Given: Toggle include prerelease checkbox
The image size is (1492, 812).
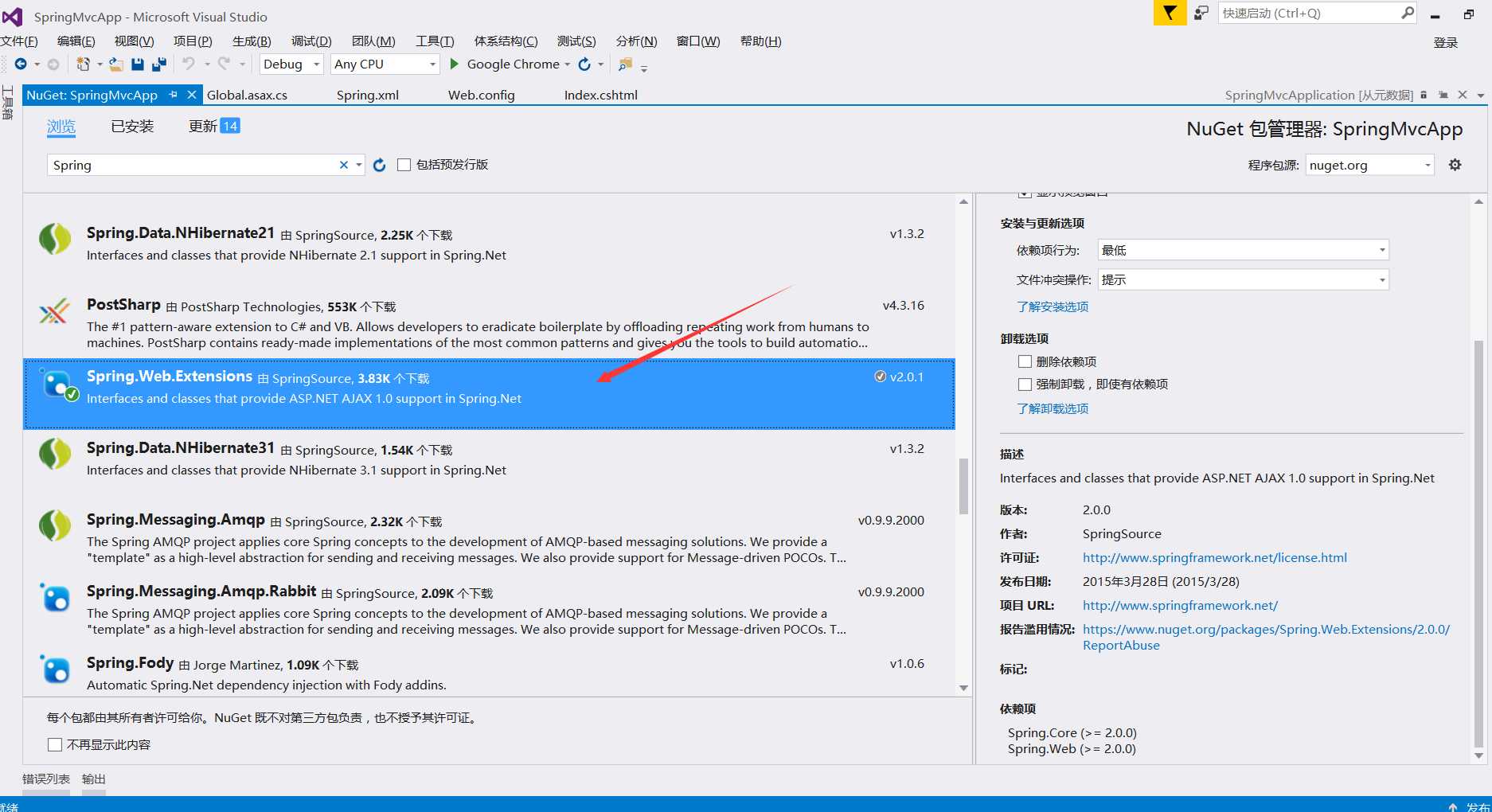Looking at the screenshot, I should click(x=404, y=165).
